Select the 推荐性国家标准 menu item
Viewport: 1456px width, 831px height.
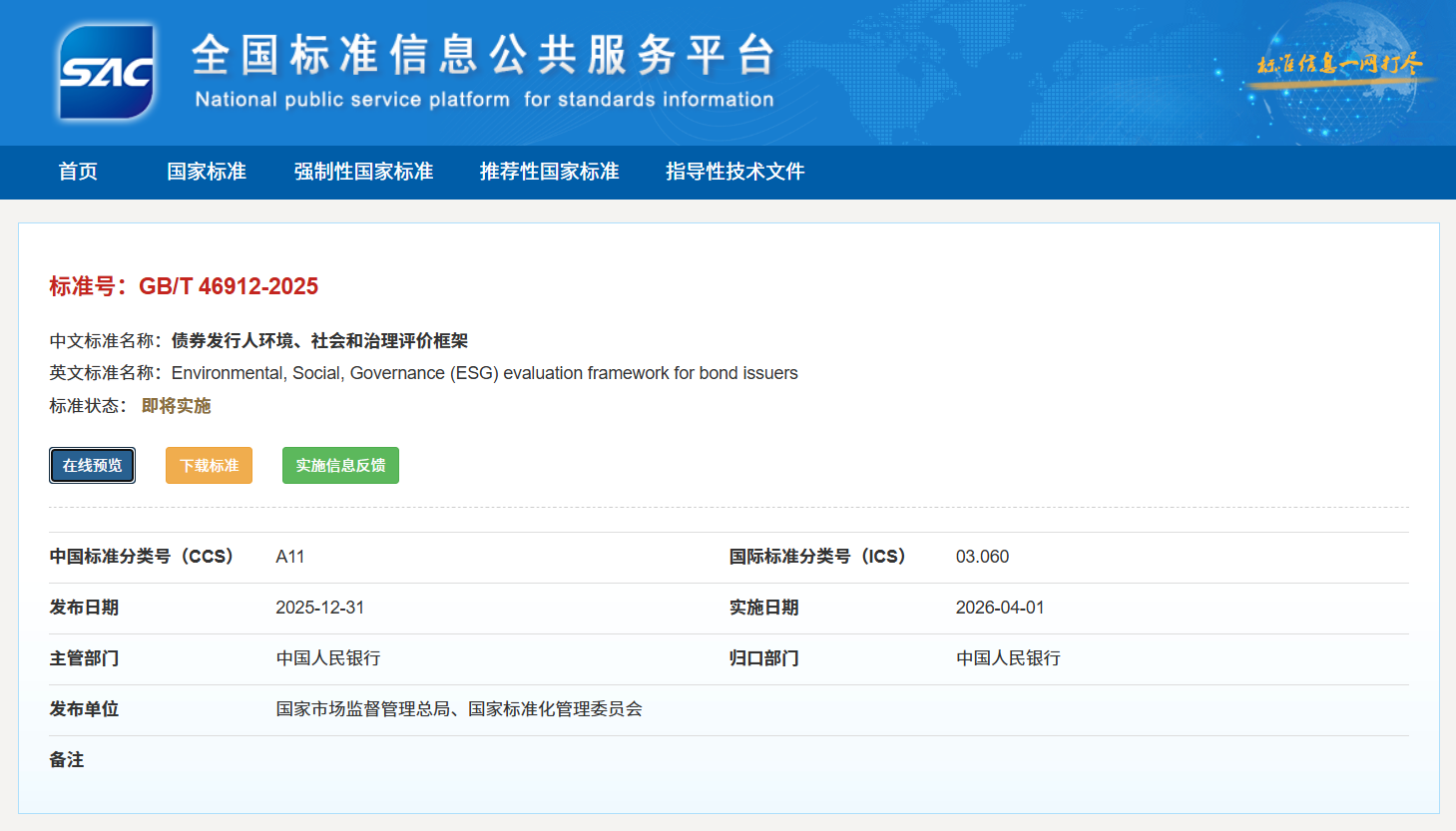[548, 172]
